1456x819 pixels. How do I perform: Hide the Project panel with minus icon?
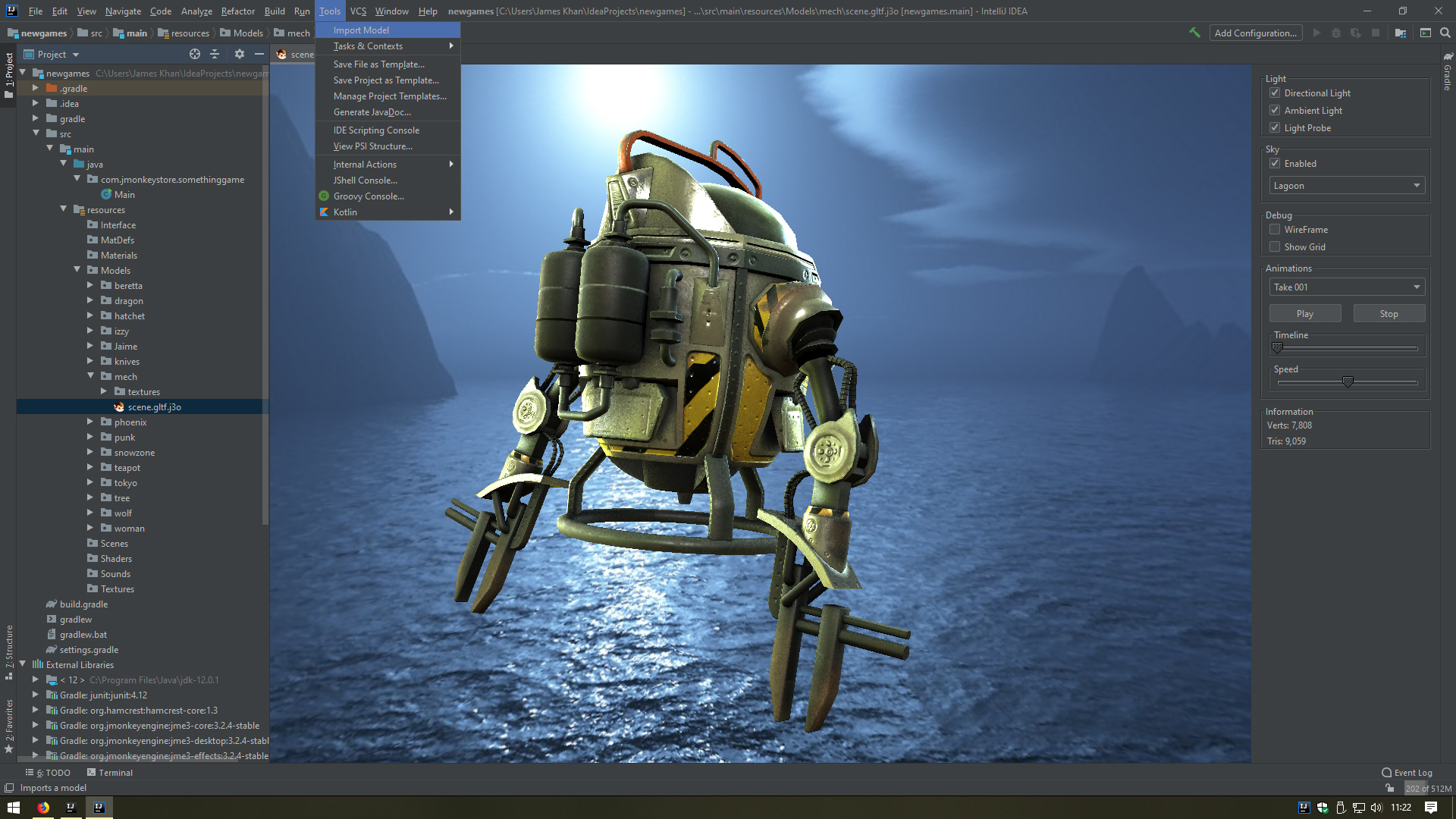tap(259, 54)
